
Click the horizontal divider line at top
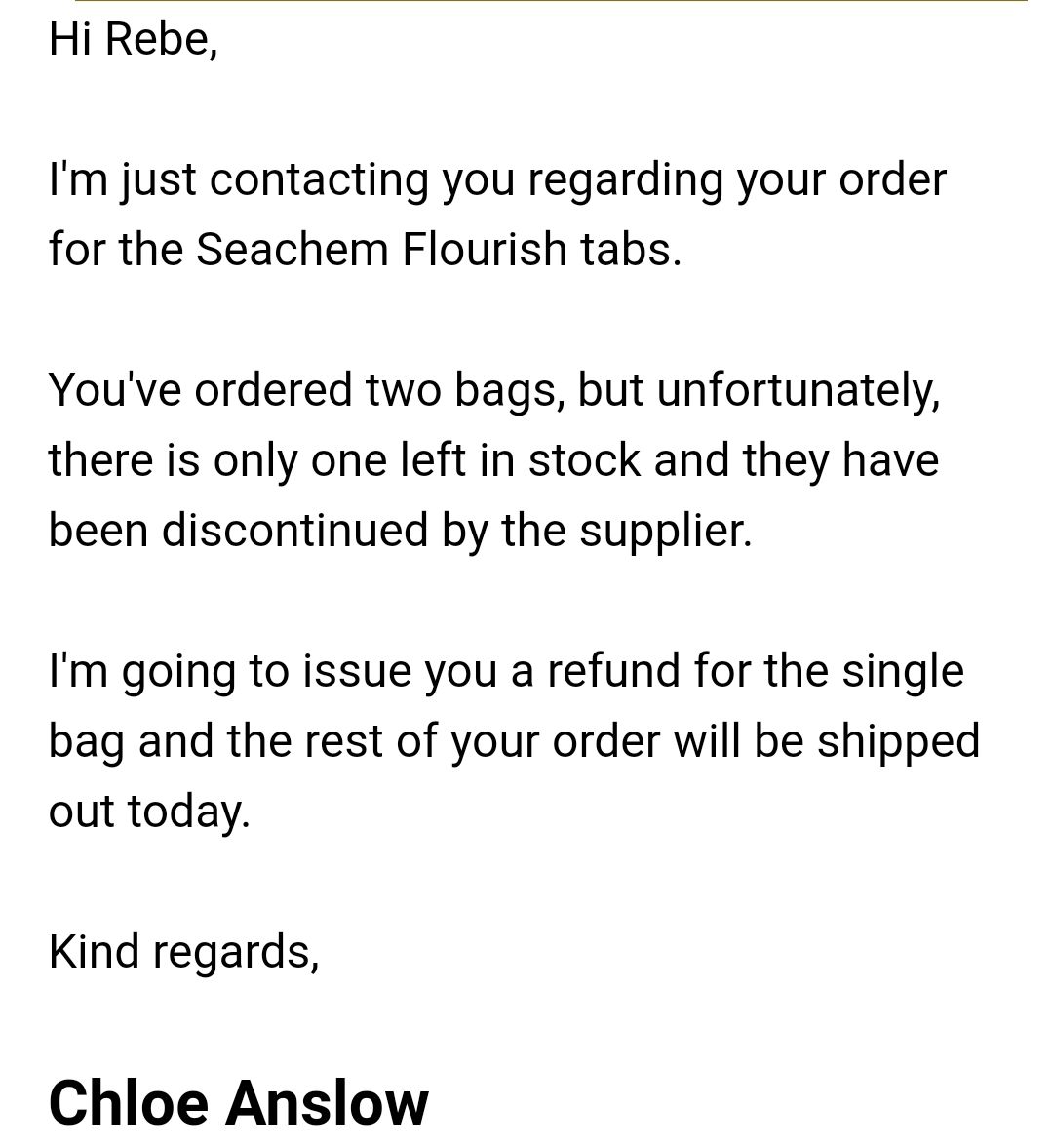[x=551, y=1]
